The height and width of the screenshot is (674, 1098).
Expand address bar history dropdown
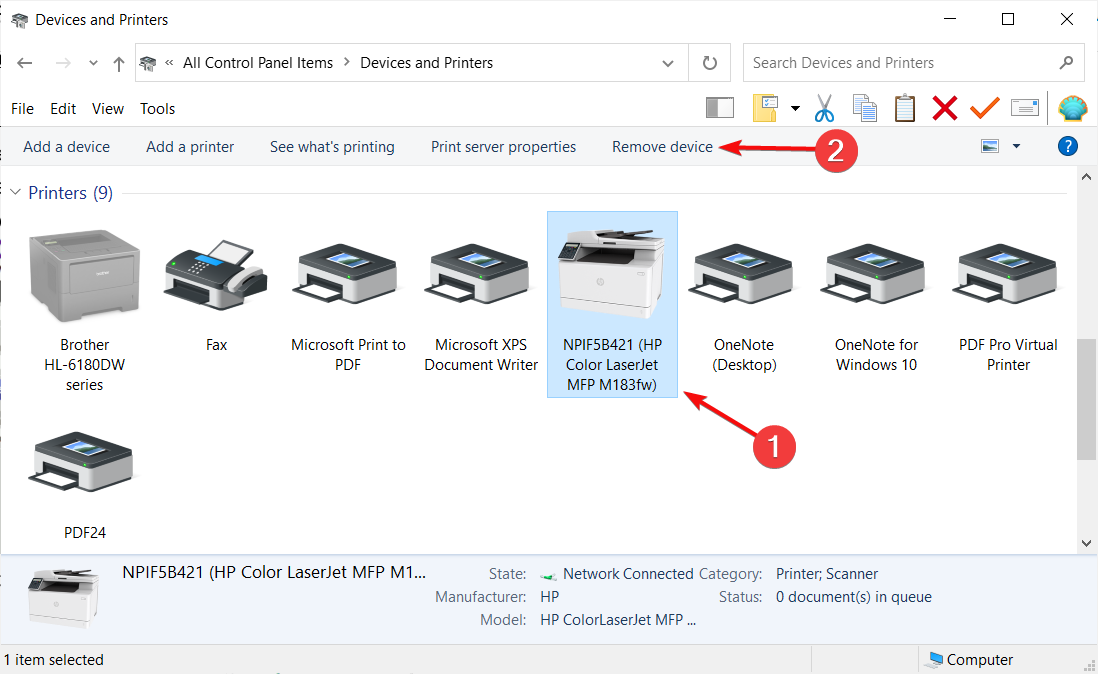click(x=667, y=63)
